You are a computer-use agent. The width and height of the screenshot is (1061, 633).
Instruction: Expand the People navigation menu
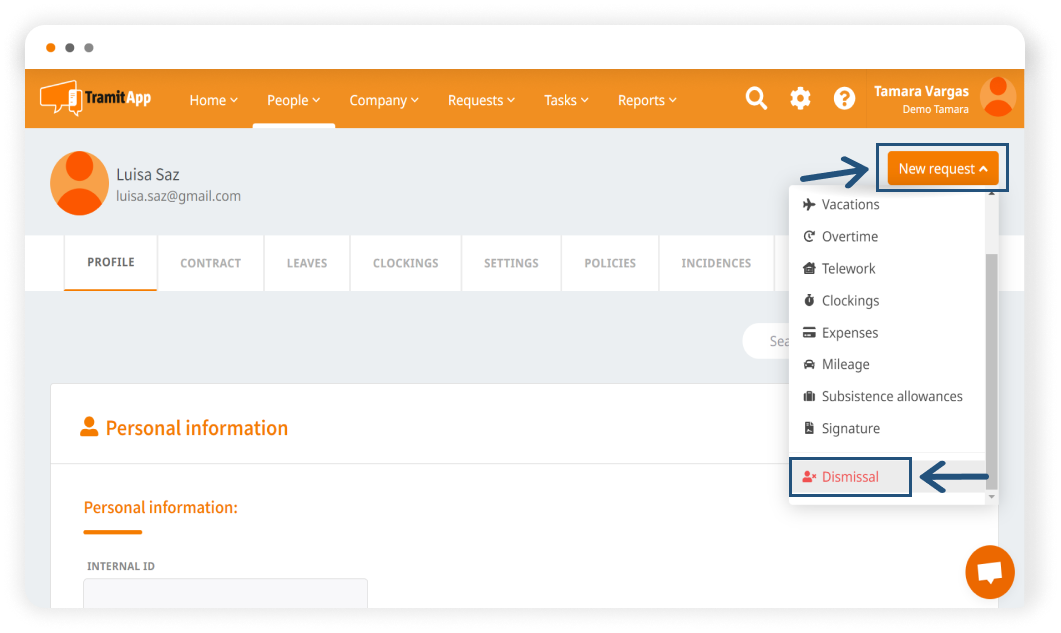[x=293, y=100]
